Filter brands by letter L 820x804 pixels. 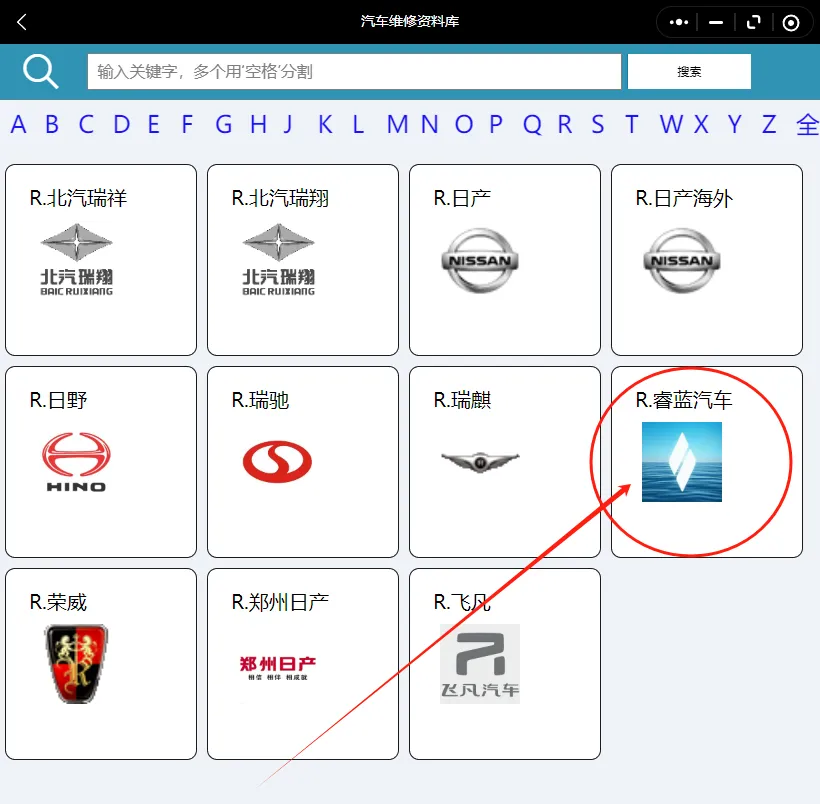click(358, 124)
